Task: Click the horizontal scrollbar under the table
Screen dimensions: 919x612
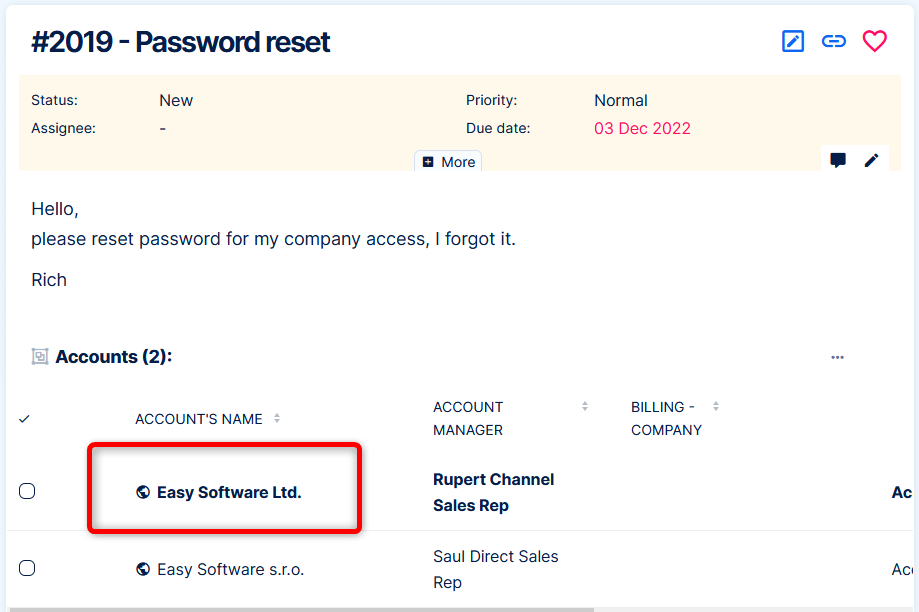Action: coord(300,608)
